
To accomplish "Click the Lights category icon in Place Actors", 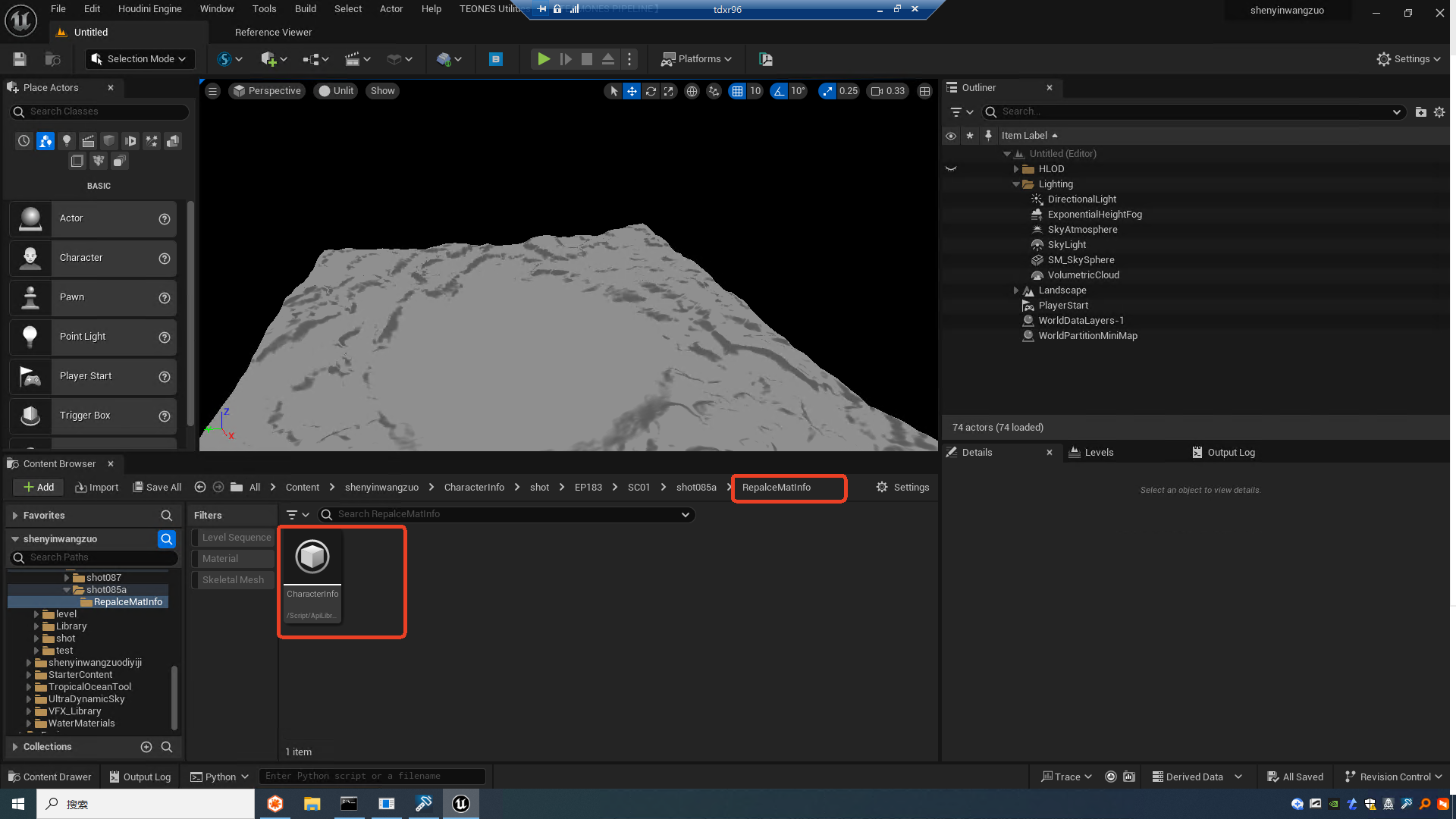I will pos(67,141).
